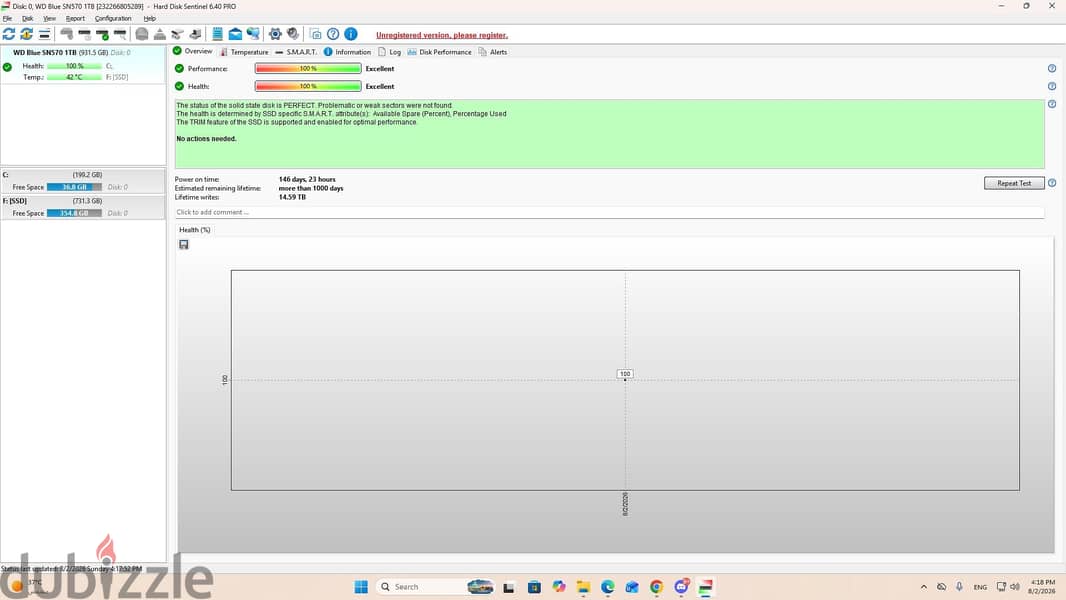1066x600 pixels.
Task: Open the taskbar clock showing 4:18 PM
Action: coord(1042,586)
